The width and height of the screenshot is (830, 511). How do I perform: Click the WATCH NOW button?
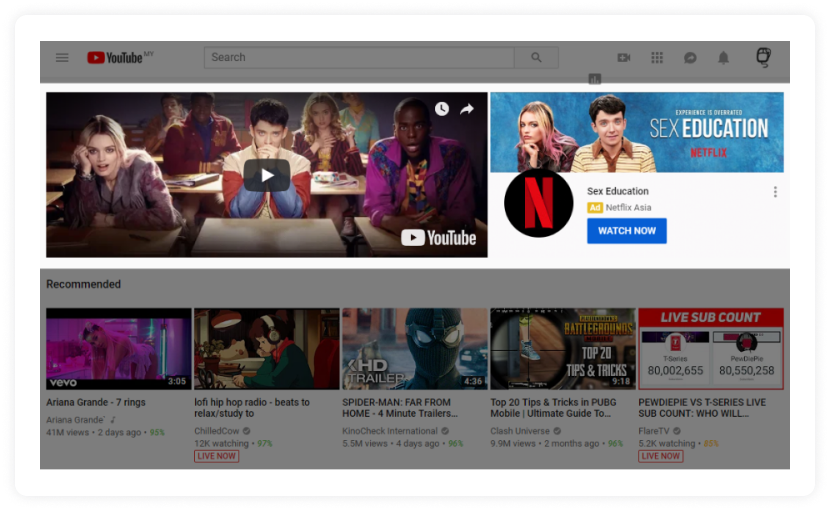point(627,231)
